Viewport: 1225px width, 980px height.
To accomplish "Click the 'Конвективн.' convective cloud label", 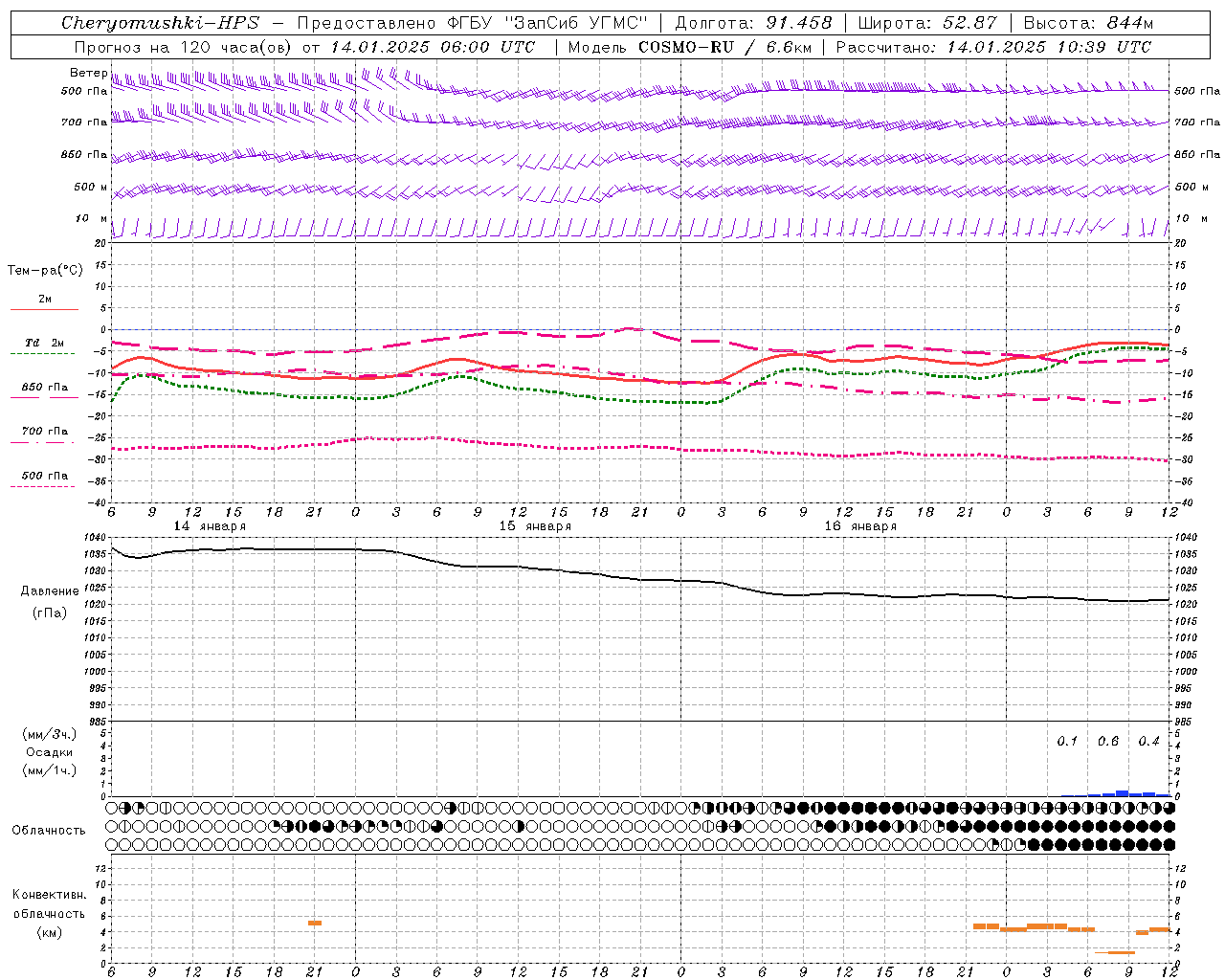I will pyautogui.click(x=50, y=895).
